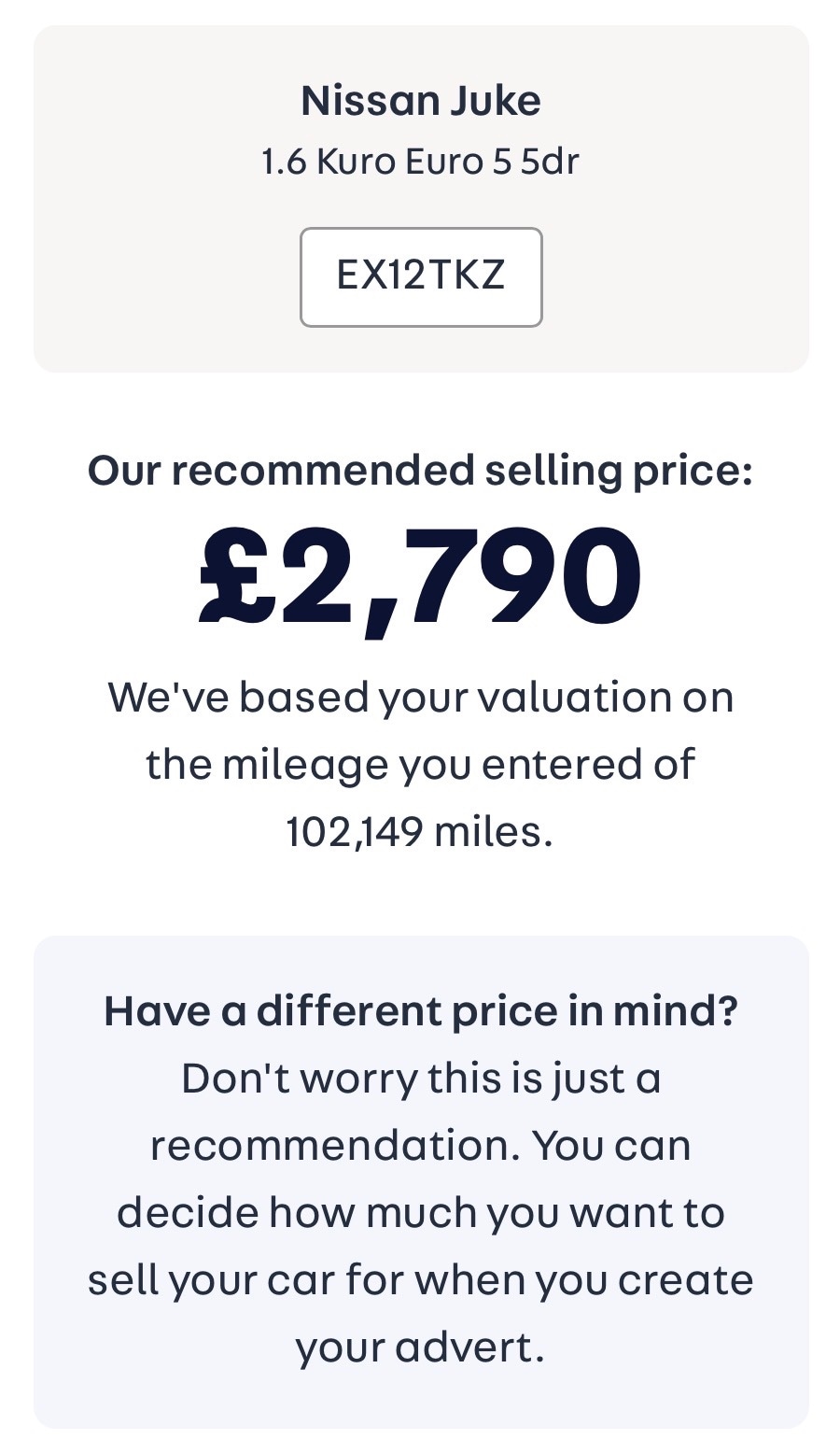Click the 1.6 Kuro Euro 5 5dr subtitle
840x1439 pixels.
pyautogui.click(x=420, y=162)
